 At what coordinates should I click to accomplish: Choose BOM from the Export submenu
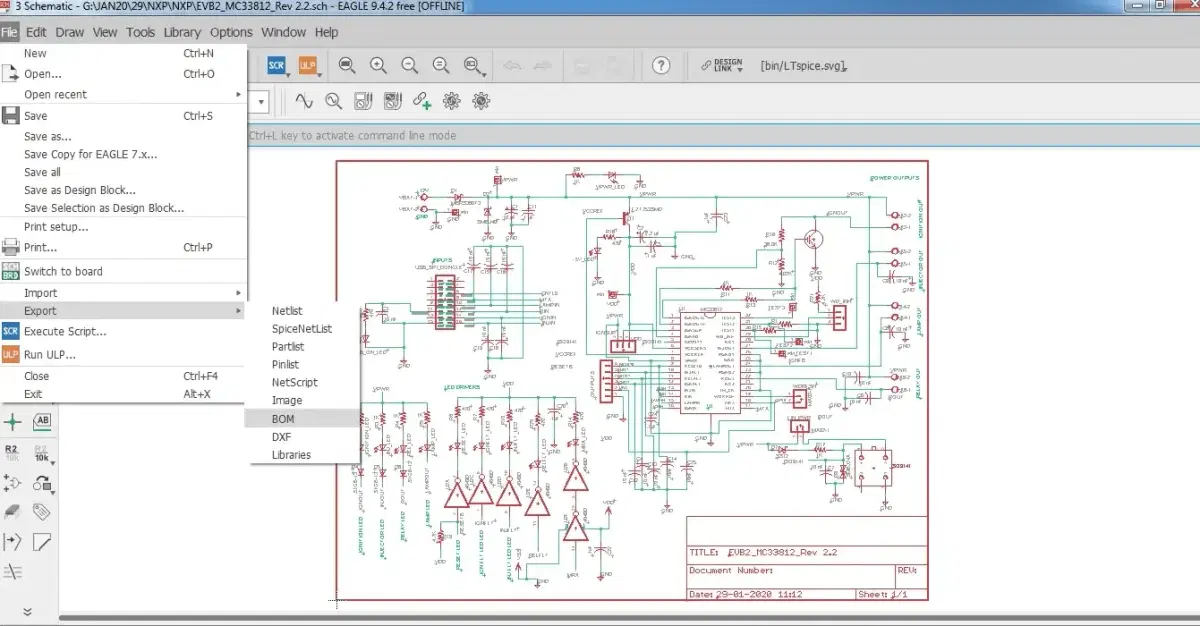(x=283, y=419)
